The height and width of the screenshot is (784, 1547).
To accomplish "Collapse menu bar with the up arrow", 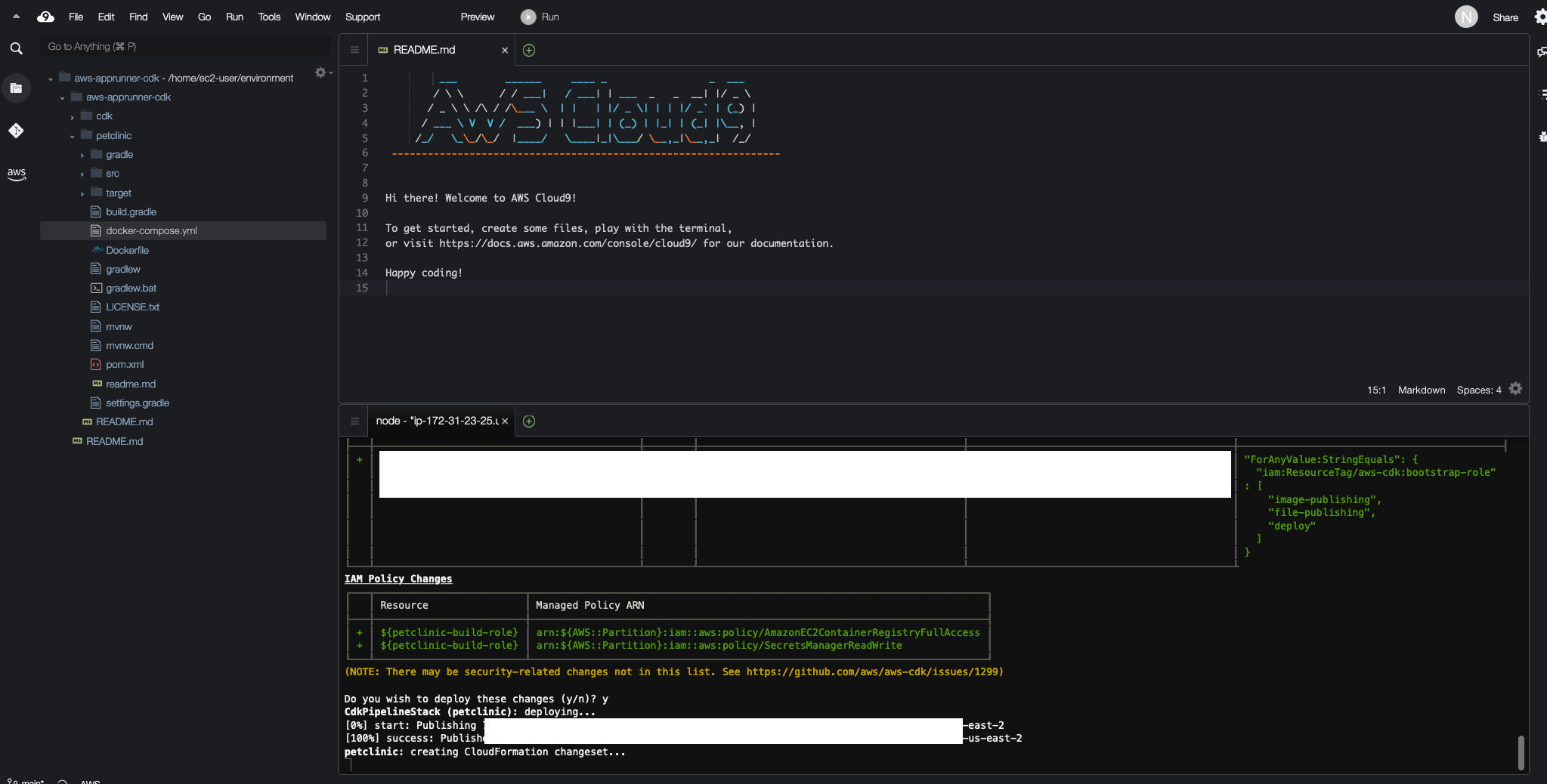I will point(16,16).
